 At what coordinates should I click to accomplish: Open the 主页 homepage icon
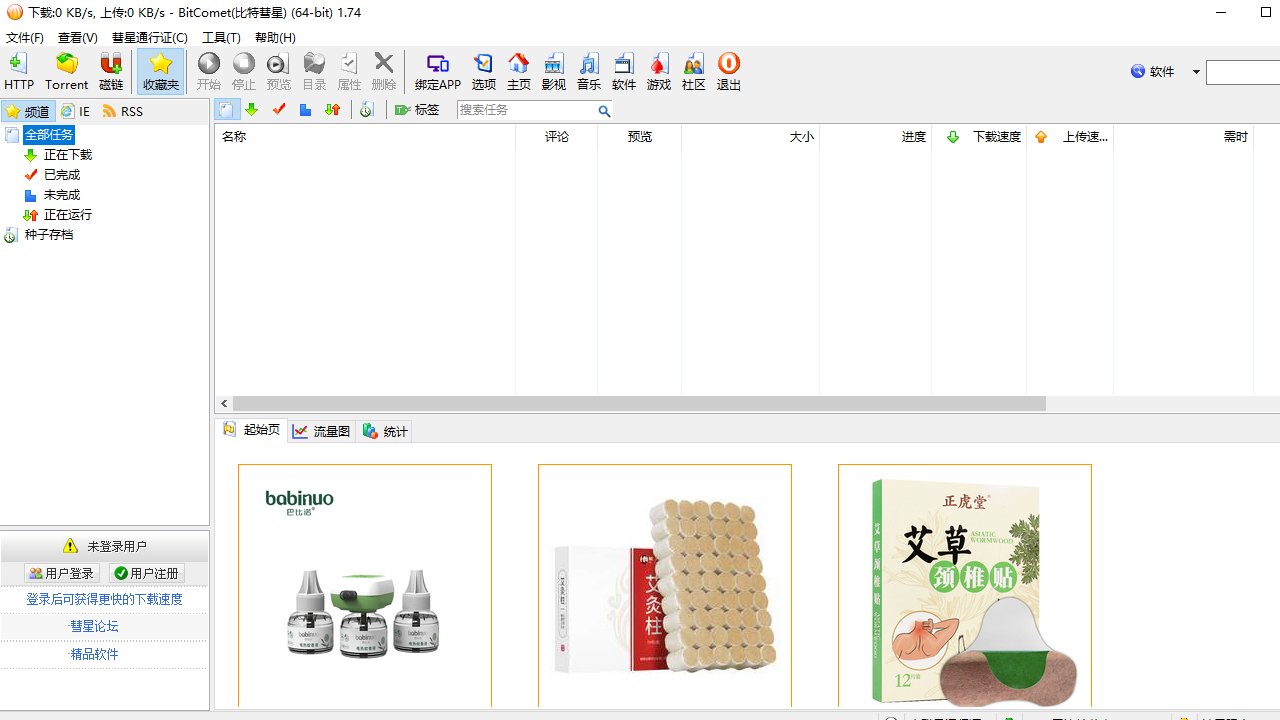519,70
